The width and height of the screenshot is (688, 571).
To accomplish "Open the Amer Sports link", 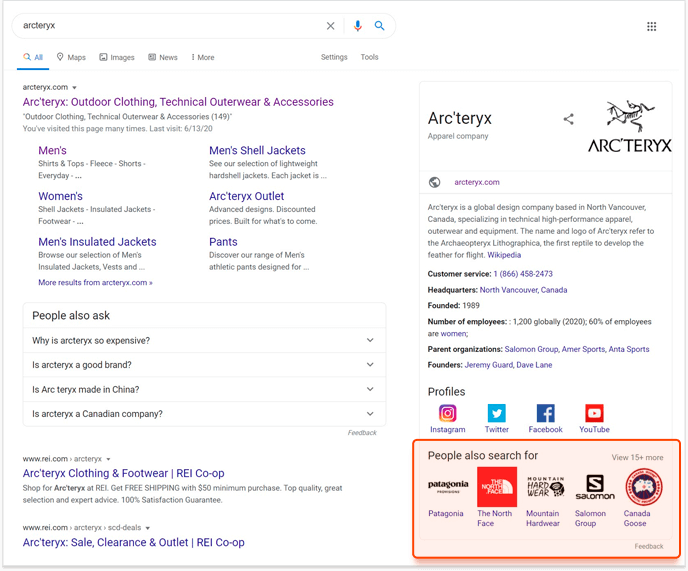I will (x=584, y=349).
